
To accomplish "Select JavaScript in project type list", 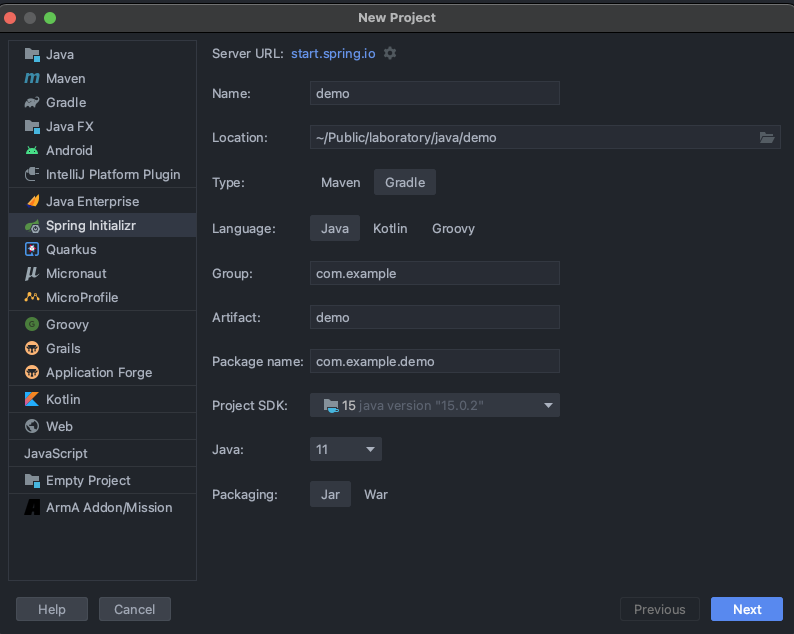I will [x=102, y=454].
